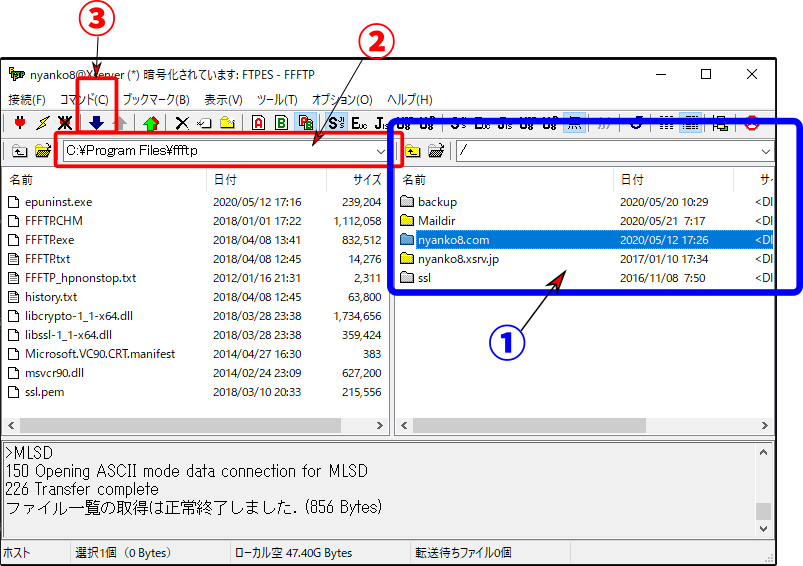Toggle EUC code right of highlighted S
Screen dimensions: 803x566
pyautogui.click(x=359, y=123)
